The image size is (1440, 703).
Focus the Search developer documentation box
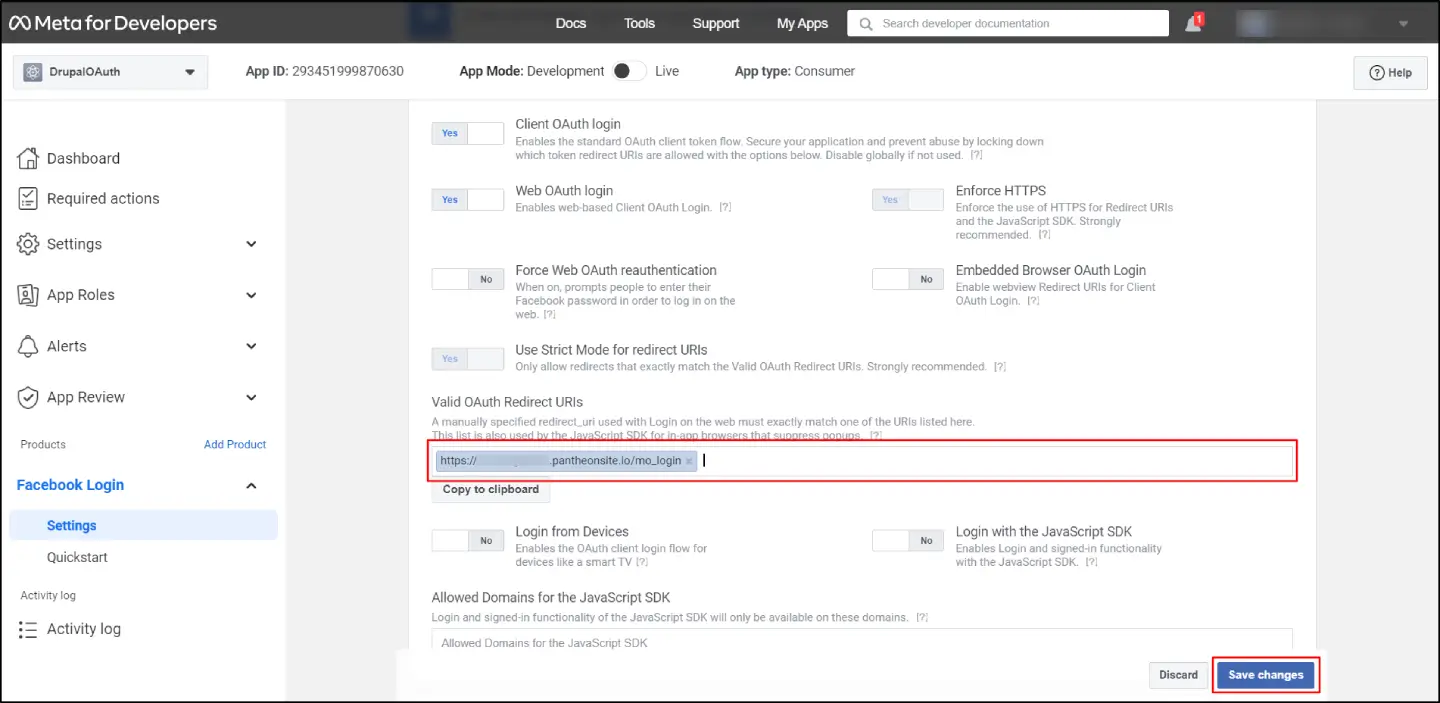[x=1008, y=23]
